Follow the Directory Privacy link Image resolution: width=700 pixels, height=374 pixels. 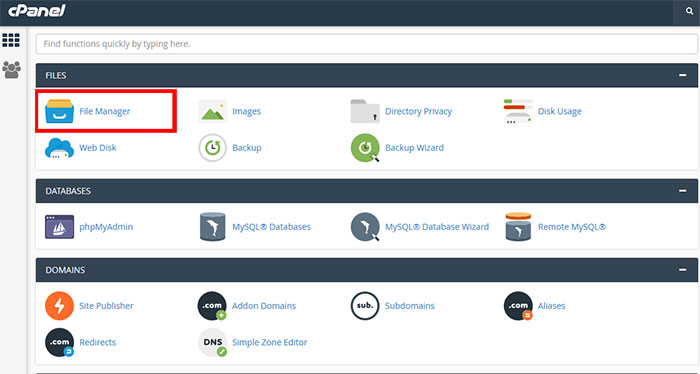(418, 111)
